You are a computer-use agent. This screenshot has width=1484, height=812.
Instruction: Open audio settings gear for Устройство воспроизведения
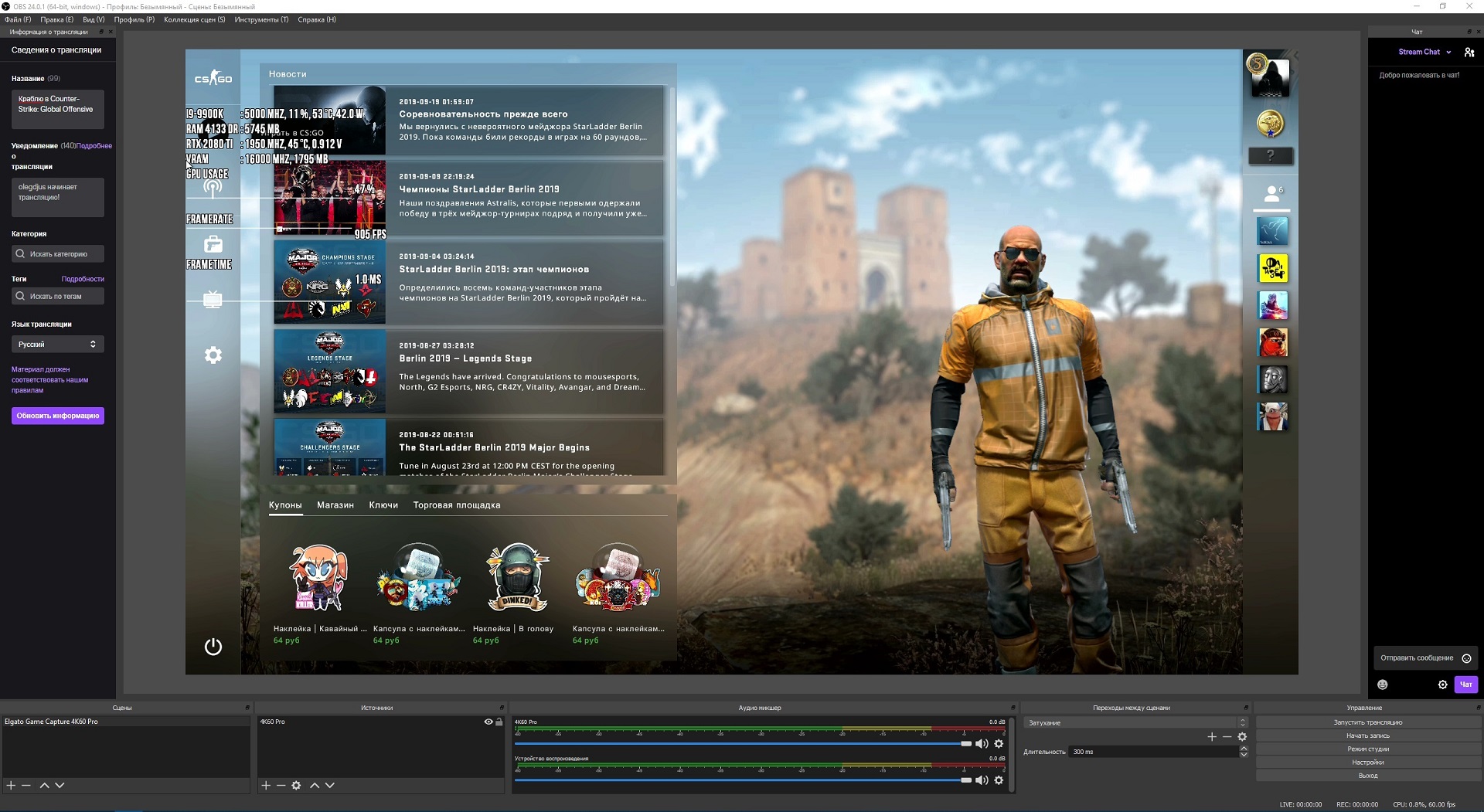(999, 780)
